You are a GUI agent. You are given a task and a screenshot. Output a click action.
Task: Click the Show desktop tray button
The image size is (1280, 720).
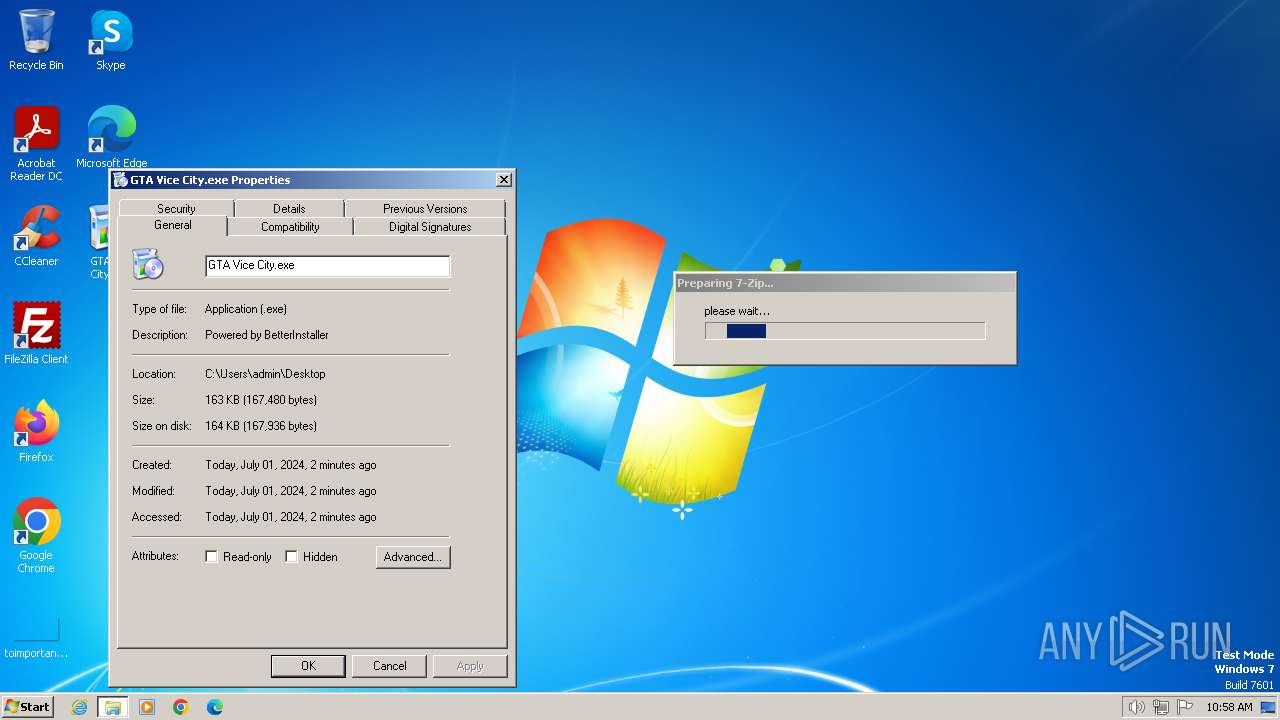tap(1268, 707)
